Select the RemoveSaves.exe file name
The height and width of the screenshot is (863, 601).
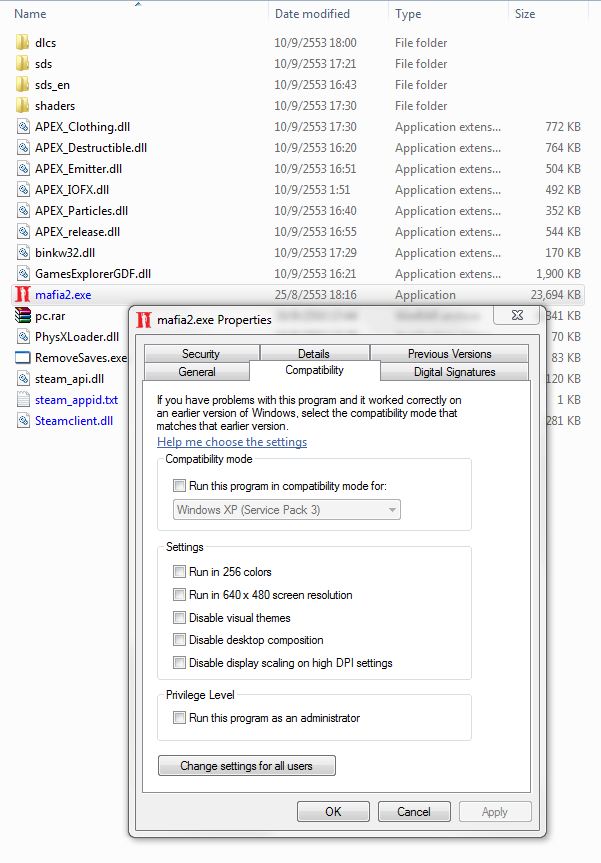pyautogui.click(x=81, y=358)
